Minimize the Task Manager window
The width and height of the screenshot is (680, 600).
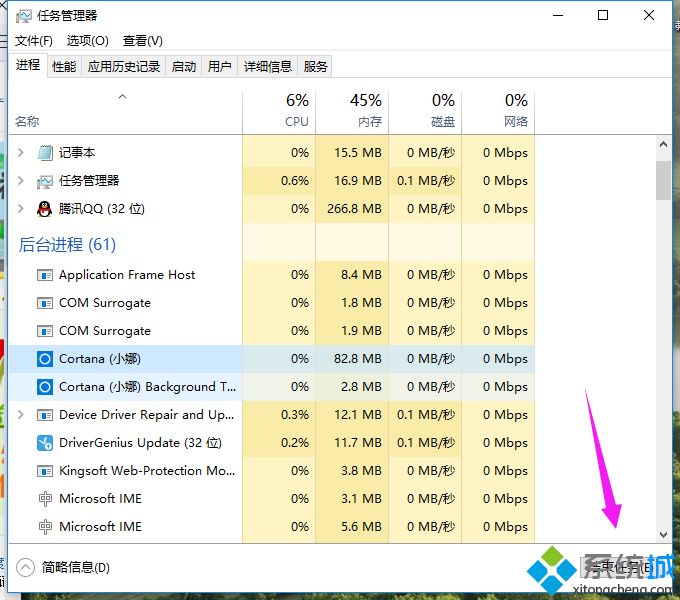[558, 16]
